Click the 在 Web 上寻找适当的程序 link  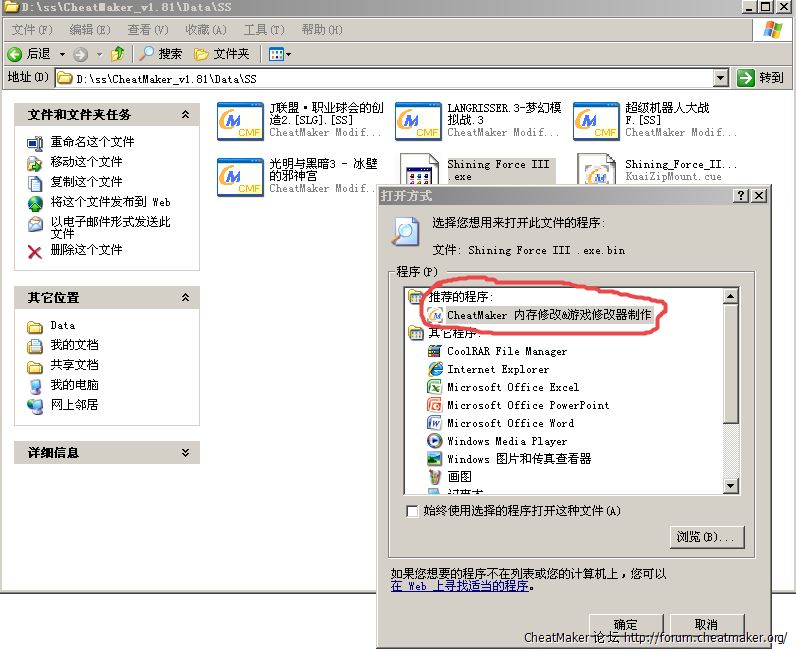459,586
